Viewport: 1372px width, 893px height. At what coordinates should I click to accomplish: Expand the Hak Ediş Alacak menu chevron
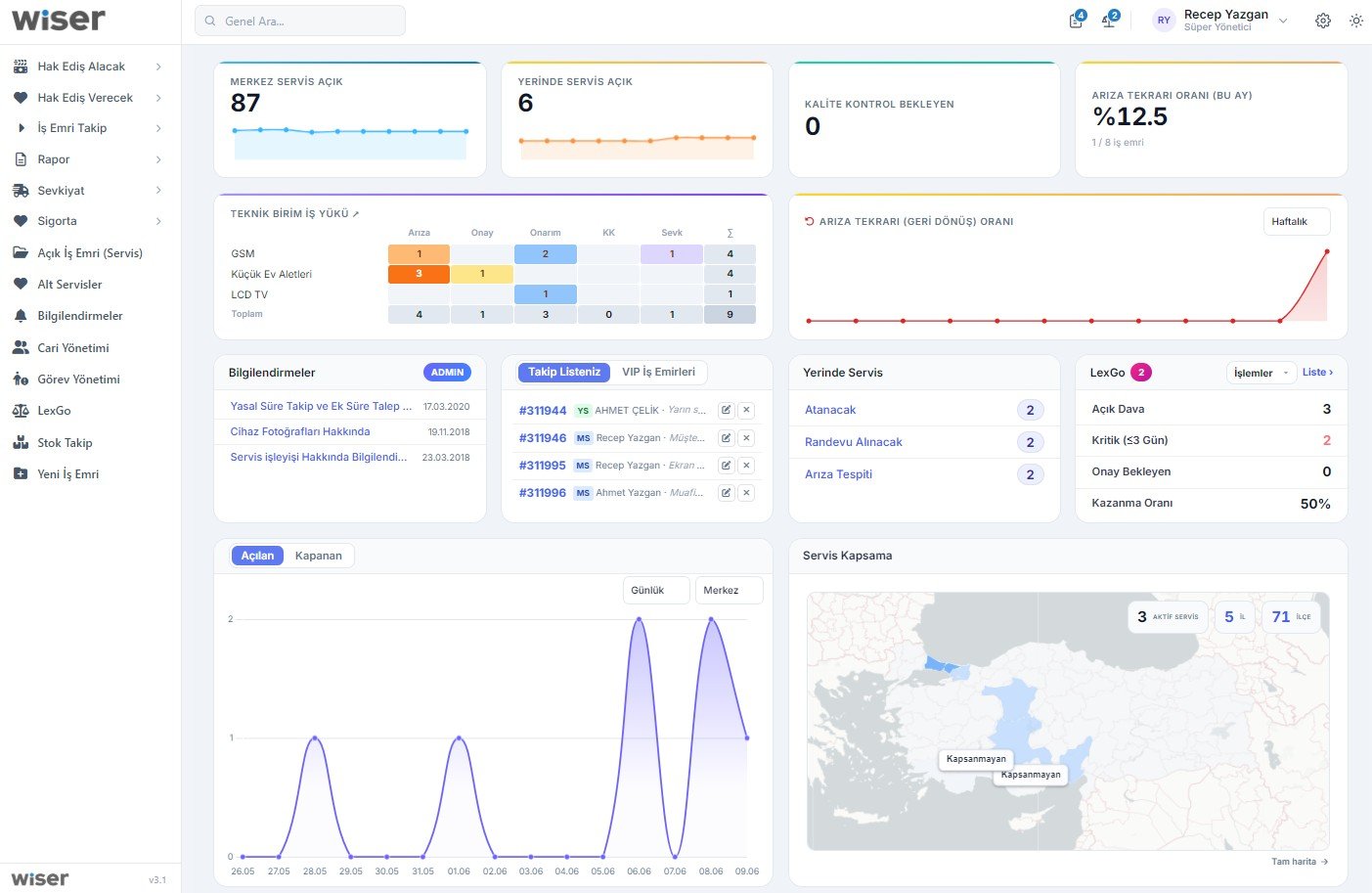tap(158, 67)
